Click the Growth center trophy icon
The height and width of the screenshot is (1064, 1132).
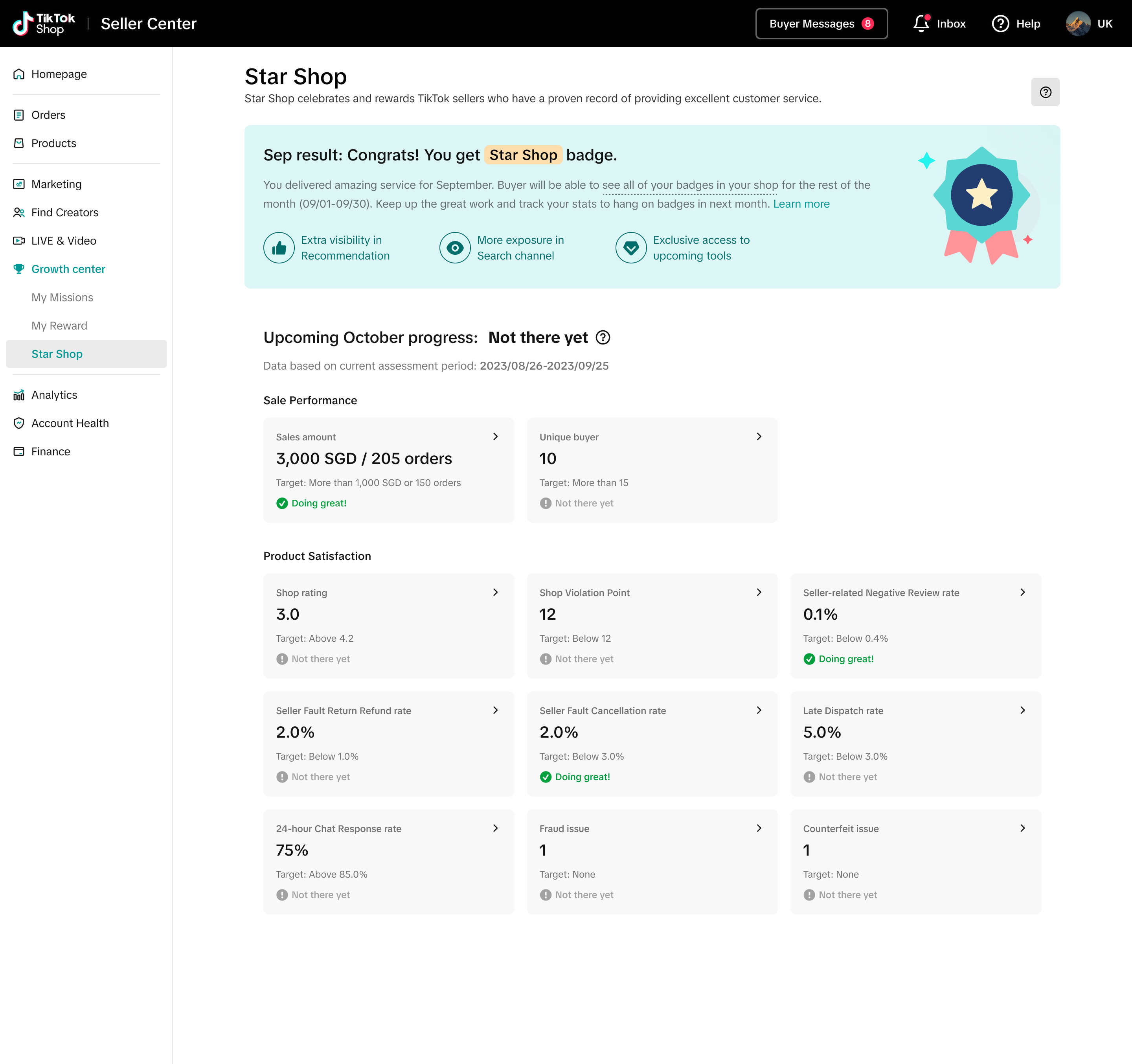[19, 269]
